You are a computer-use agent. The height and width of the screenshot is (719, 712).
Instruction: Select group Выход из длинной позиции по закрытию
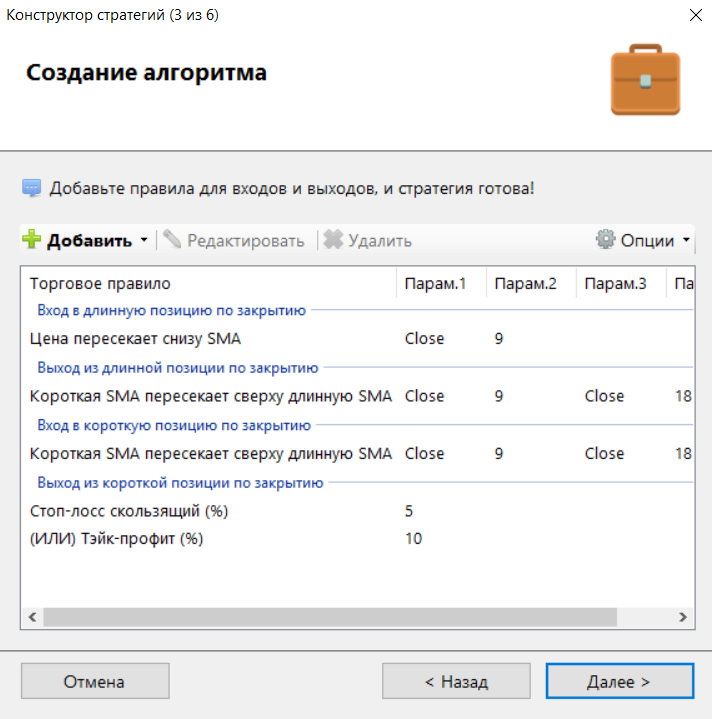click(x=177, y=368)
